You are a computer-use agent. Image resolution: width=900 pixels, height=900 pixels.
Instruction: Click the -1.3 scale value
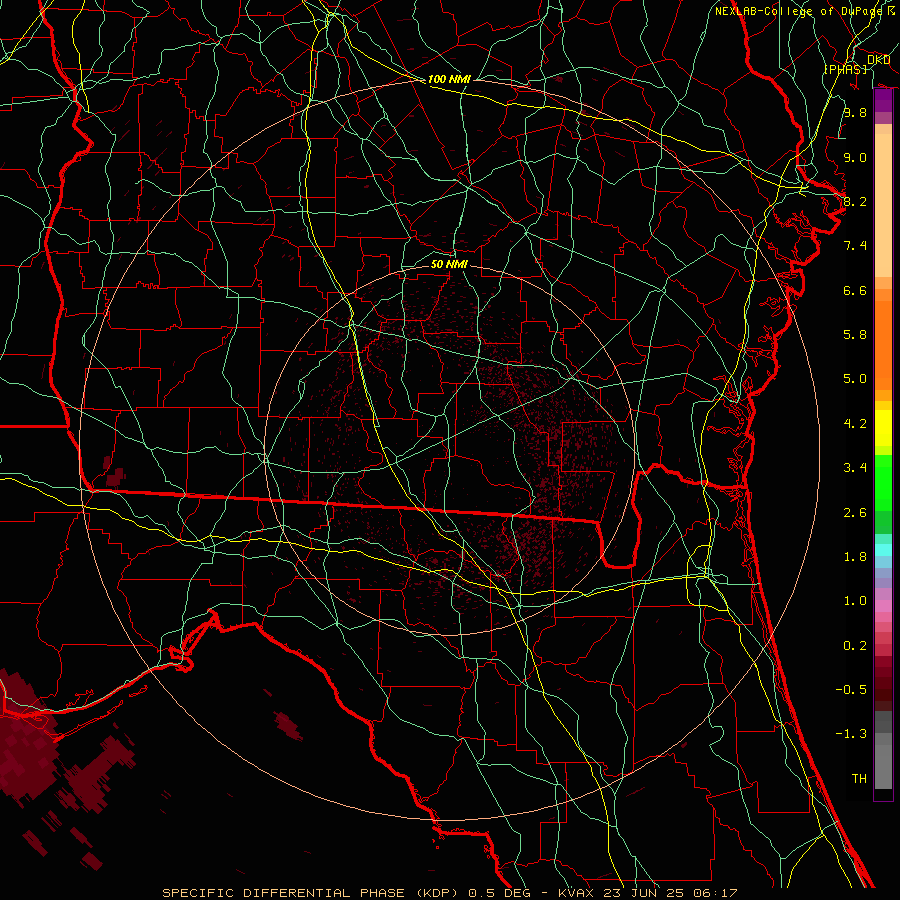tap(851, 734)
